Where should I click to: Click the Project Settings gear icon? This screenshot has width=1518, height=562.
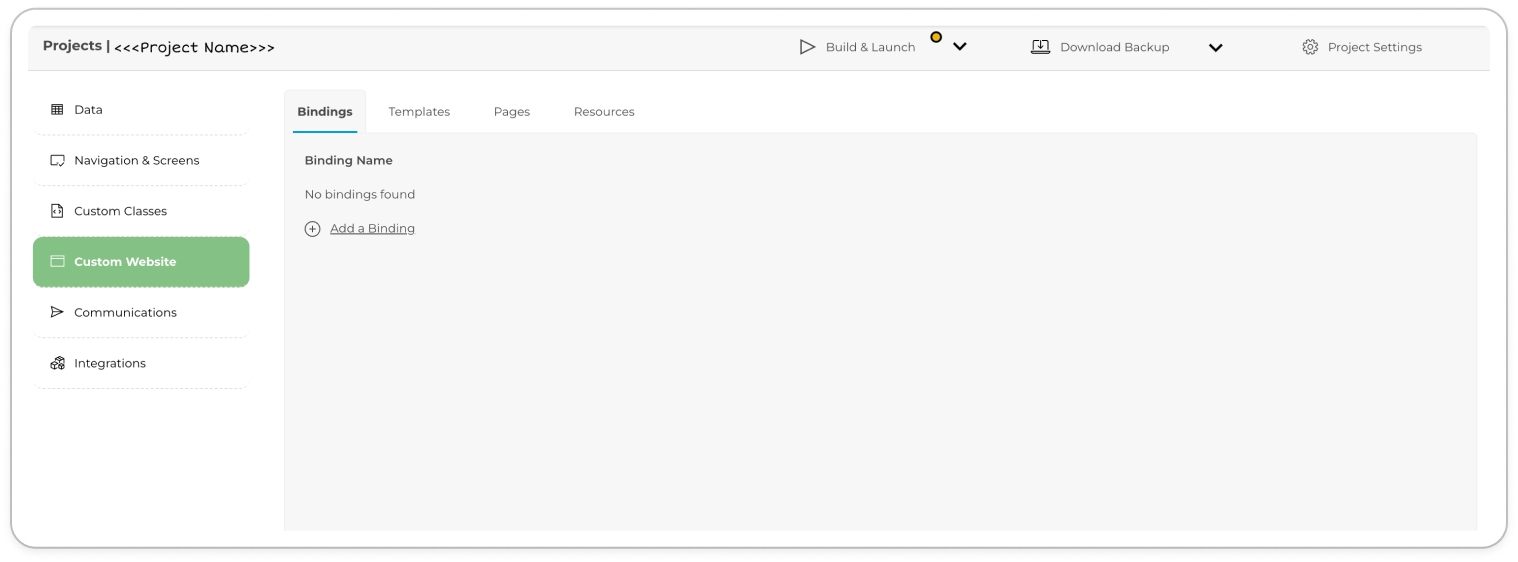[x=1310, y=47]
